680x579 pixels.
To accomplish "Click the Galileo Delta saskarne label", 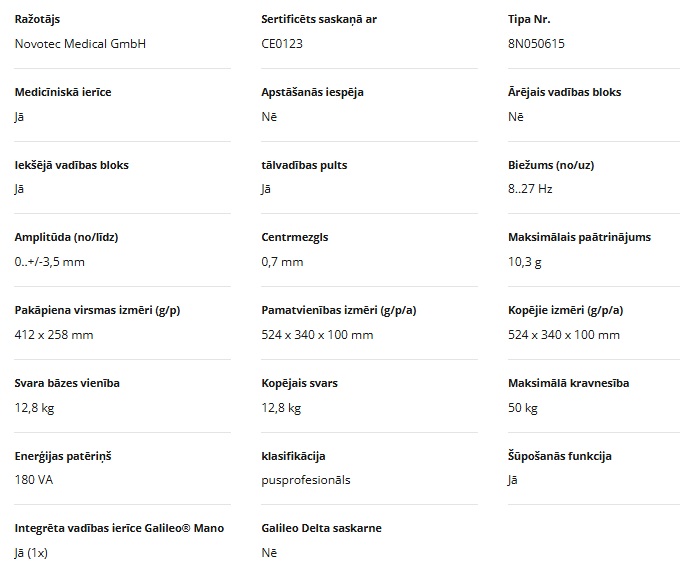I will [x=321, y=528].
